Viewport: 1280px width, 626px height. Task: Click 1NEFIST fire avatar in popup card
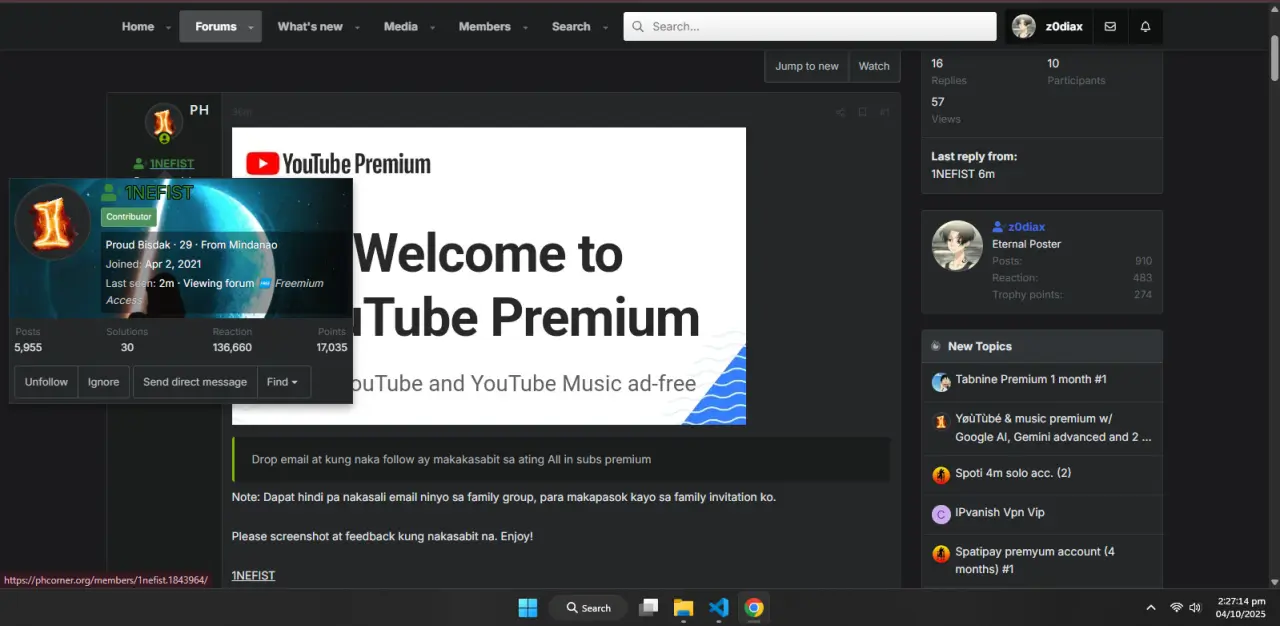coord(52,222)
